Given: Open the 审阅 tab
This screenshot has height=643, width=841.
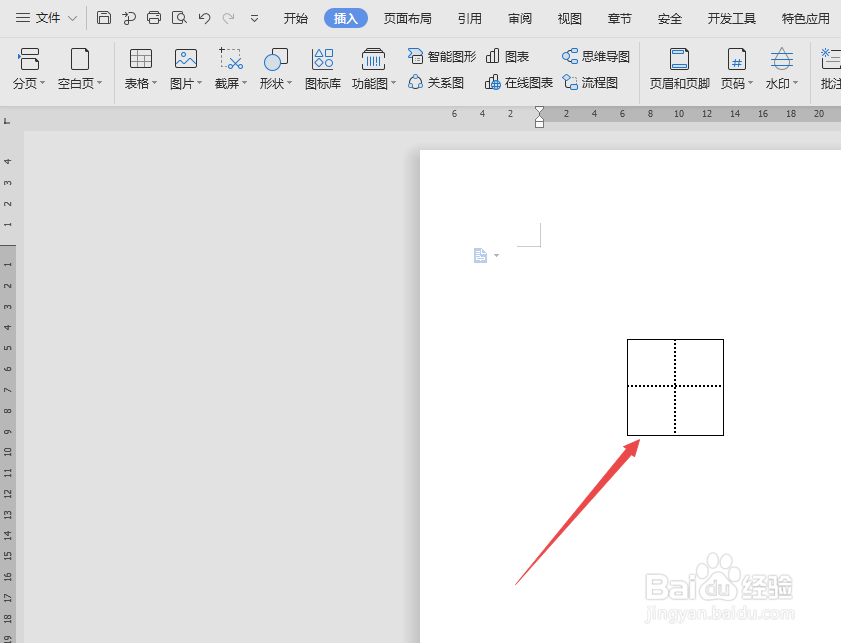Looking at the screenshot, I should pyautogui.click(x=520, y=18).
